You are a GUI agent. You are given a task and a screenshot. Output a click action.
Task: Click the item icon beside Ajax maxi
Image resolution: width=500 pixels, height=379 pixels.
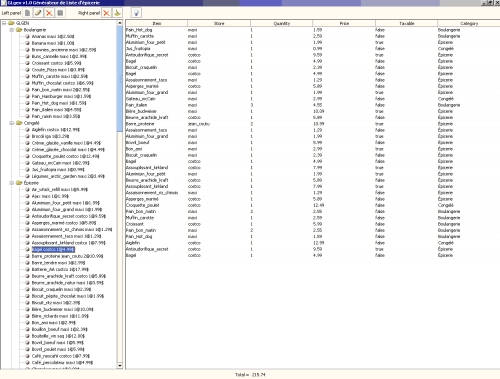click(x=28, y=196)
